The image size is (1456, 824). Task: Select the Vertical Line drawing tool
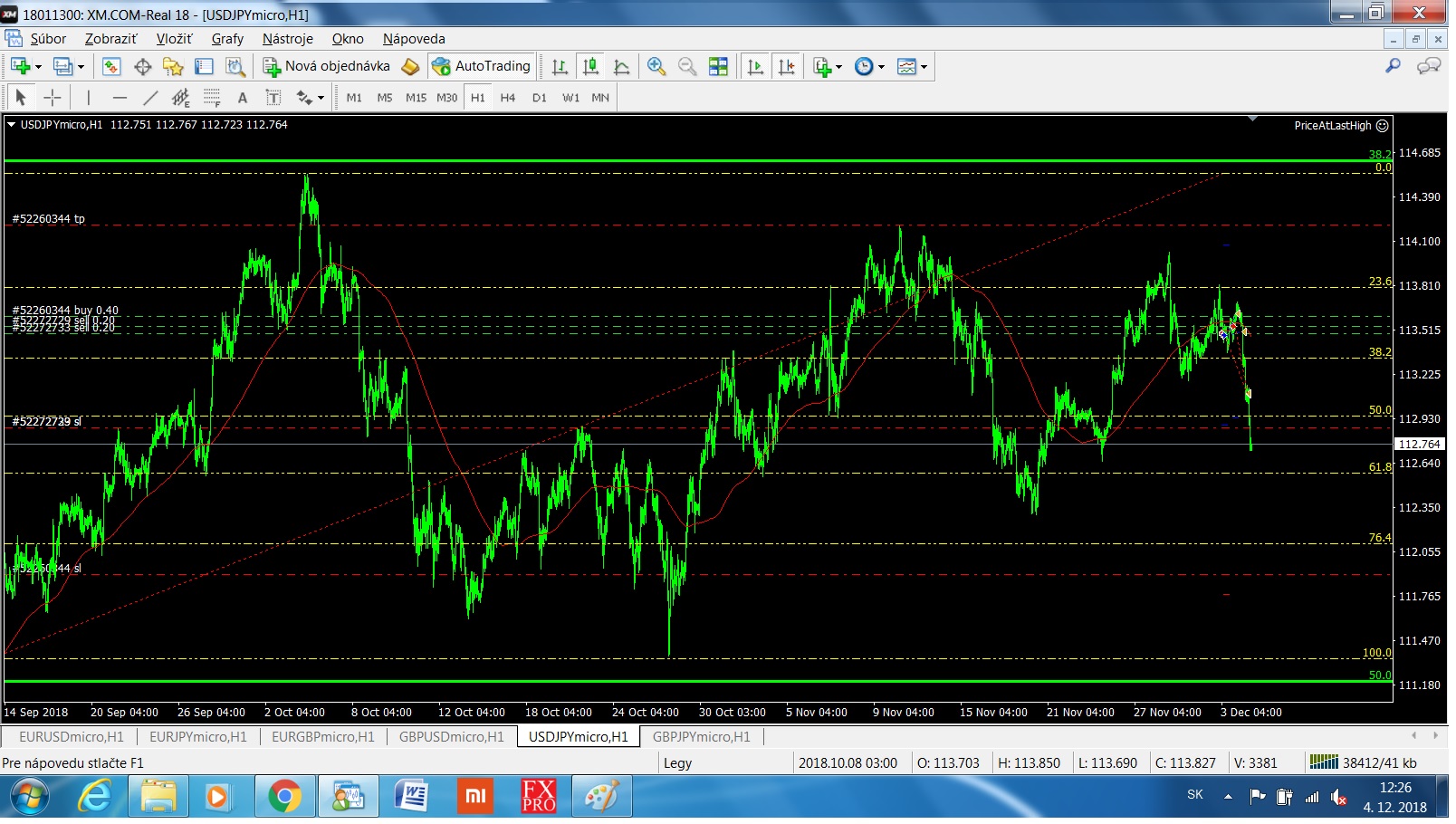[x=89, y=97]
